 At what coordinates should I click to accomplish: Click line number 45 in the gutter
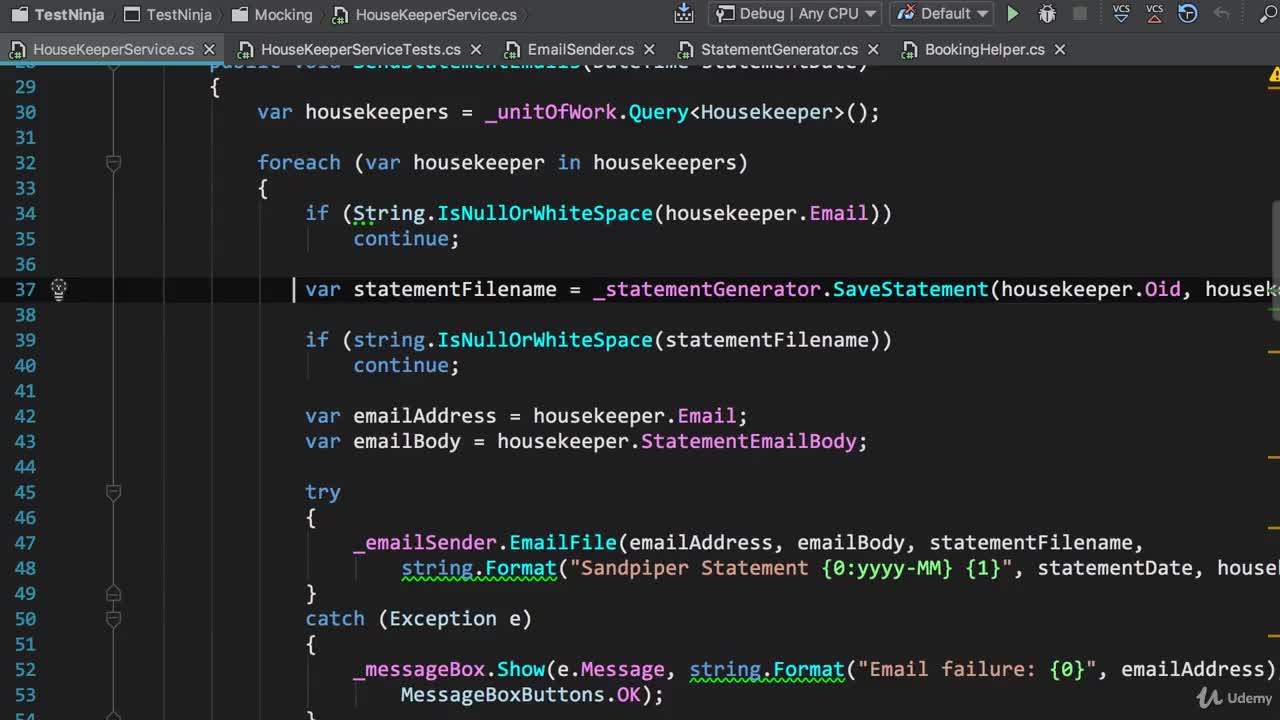click(25, 492)
